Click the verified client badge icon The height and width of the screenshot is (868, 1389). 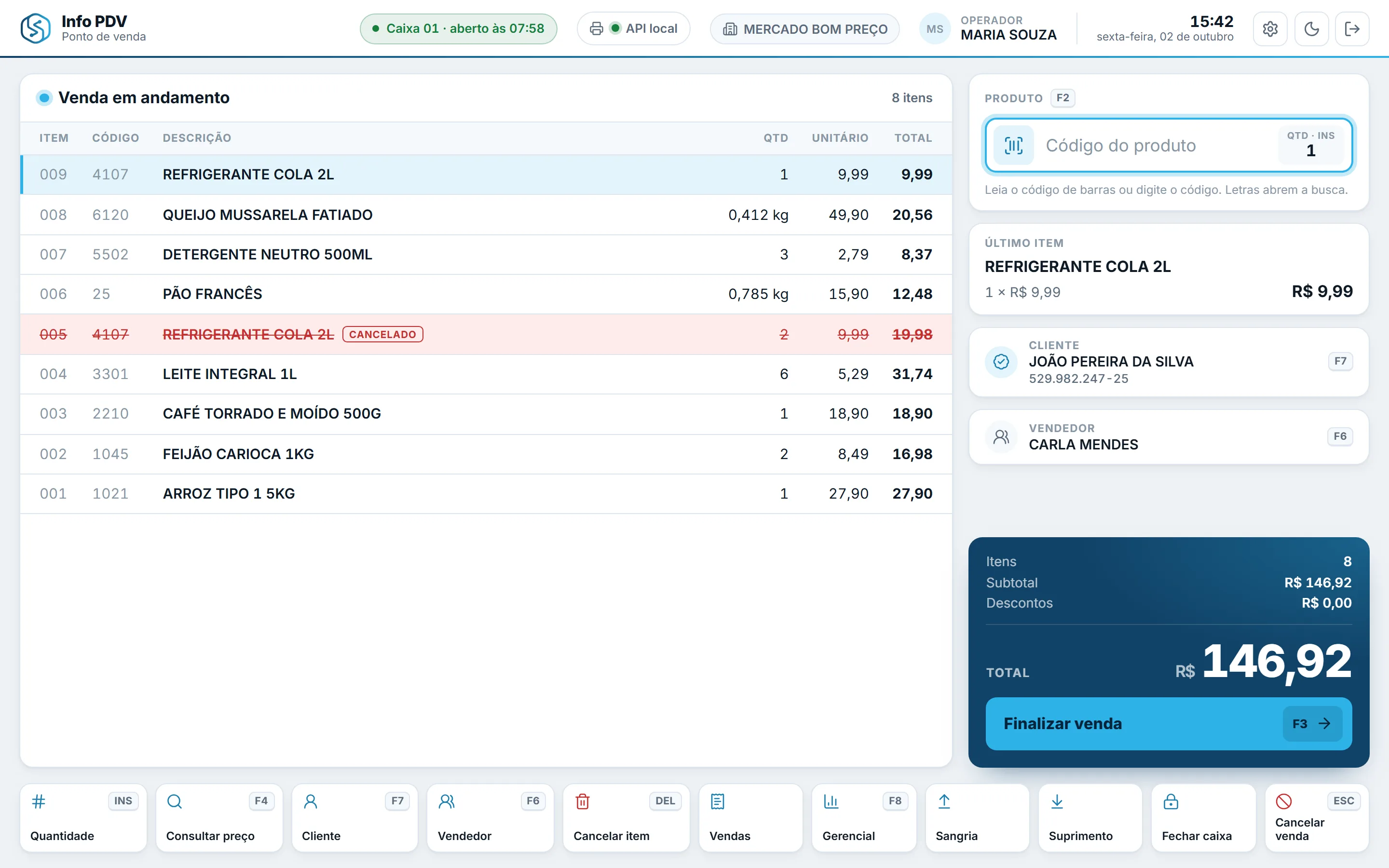coord(1001,362)
